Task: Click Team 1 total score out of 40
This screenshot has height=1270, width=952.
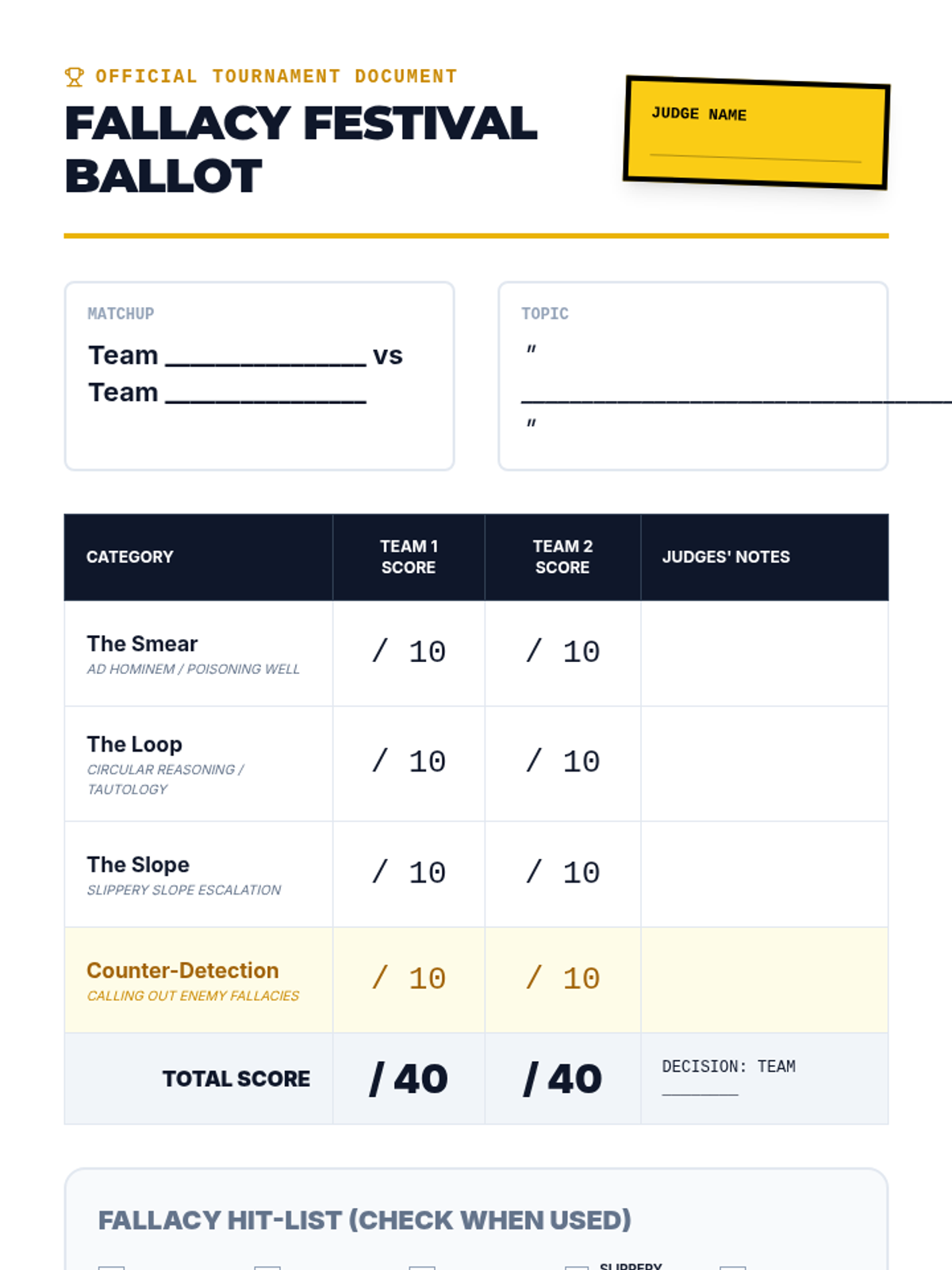Action: [x=409, y=1079]
